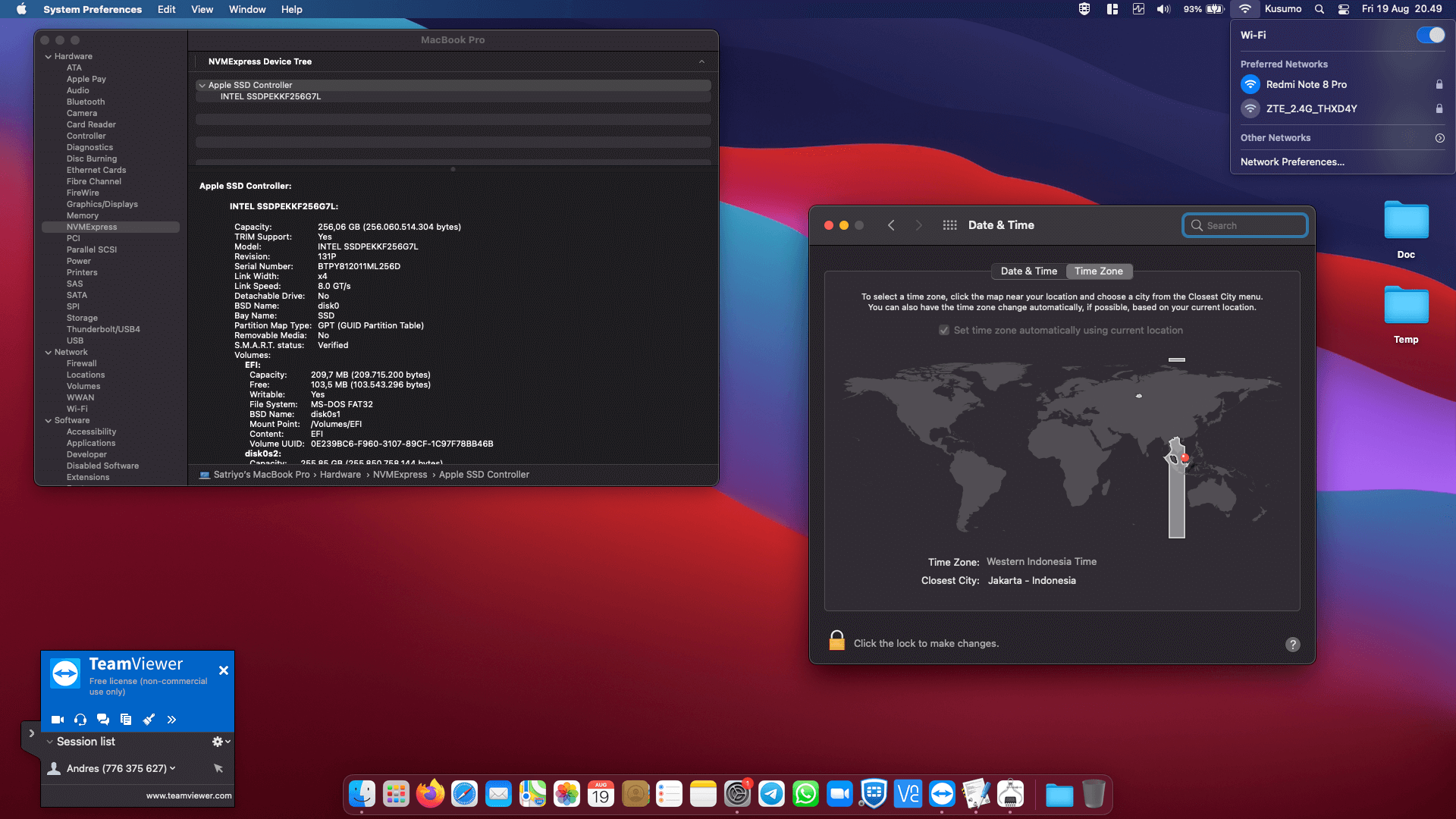Toggle the Wi-Fi switch off

(1430, 35)
